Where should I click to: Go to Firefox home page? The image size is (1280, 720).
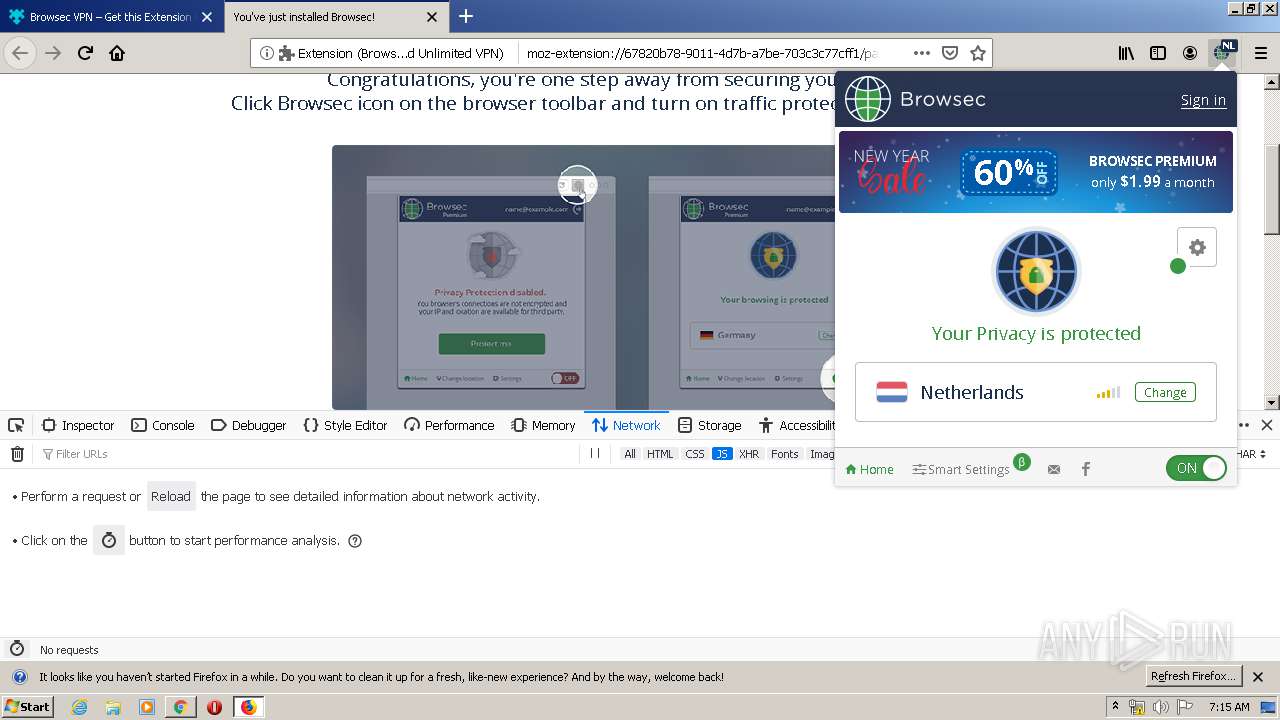coord(117,53)
